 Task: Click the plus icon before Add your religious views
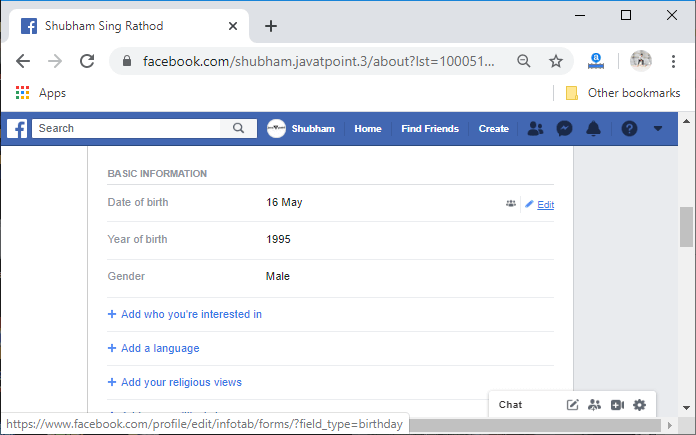tap(112, 382)
